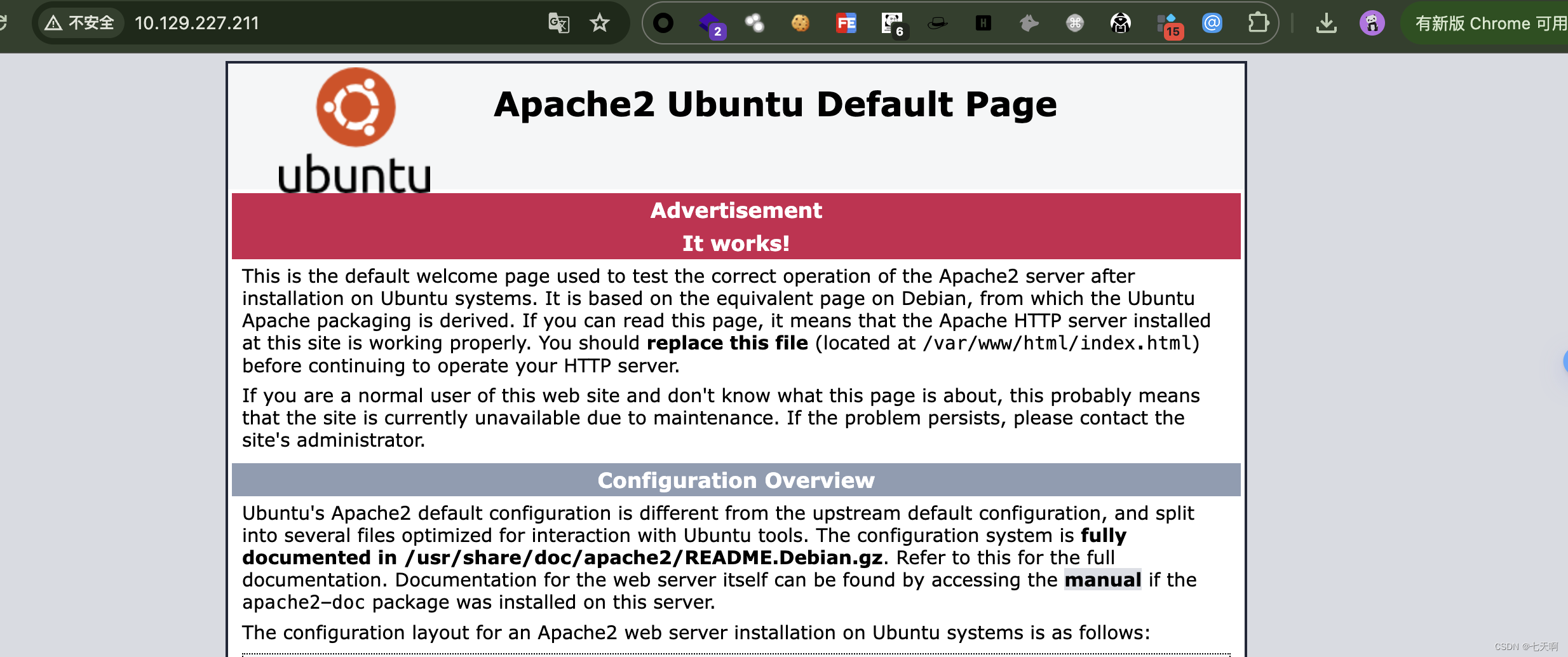Screen dimensions: 1568x657
Task: Click the It works! banner text
Action: click(x=736, y=243)
